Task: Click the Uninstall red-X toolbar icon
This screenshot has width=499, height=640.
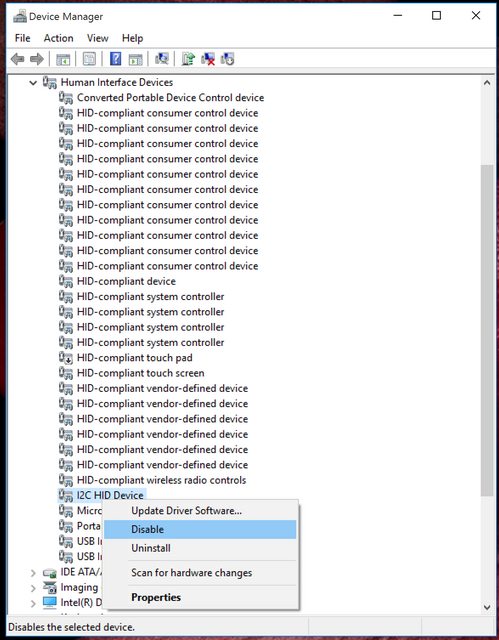Action: click(208, 59)
